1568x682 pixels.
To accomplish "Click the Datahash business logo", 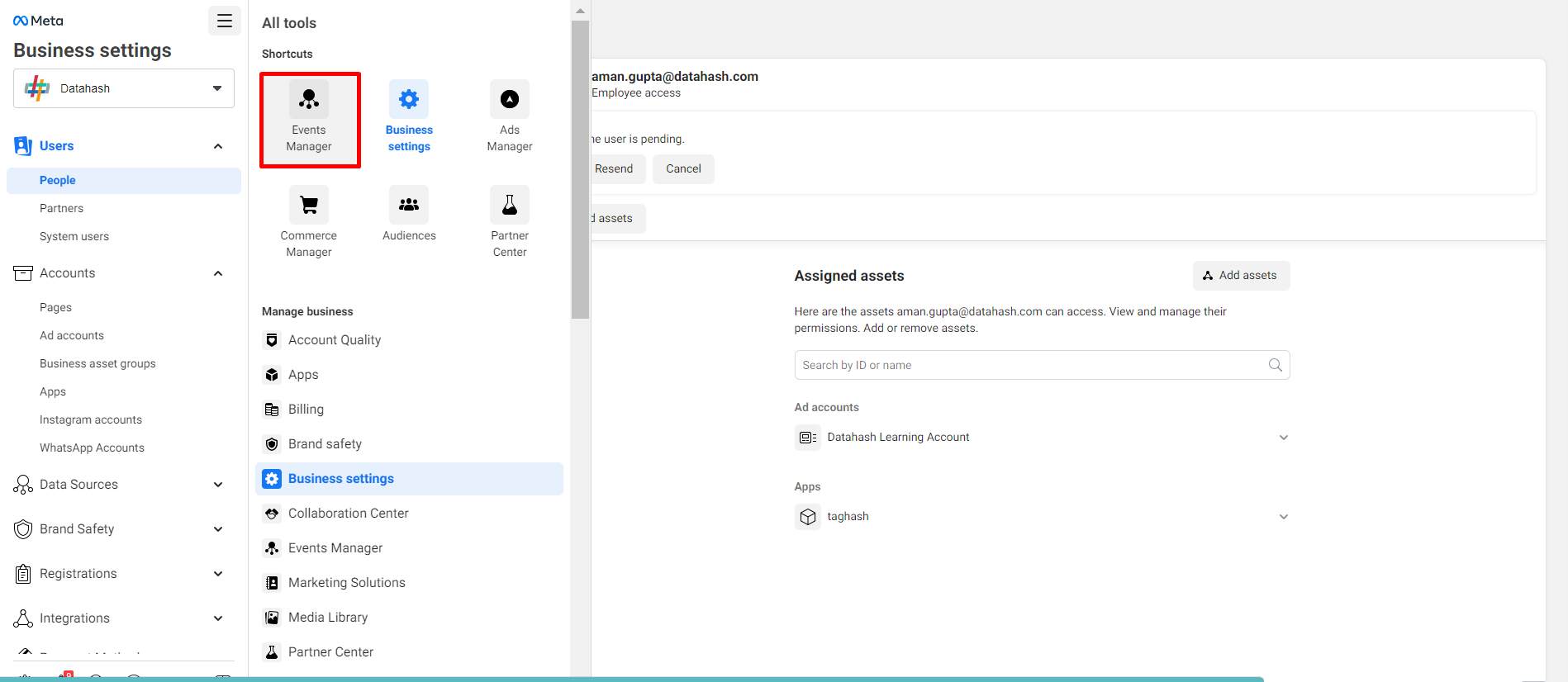I will [x=37, y=88].
